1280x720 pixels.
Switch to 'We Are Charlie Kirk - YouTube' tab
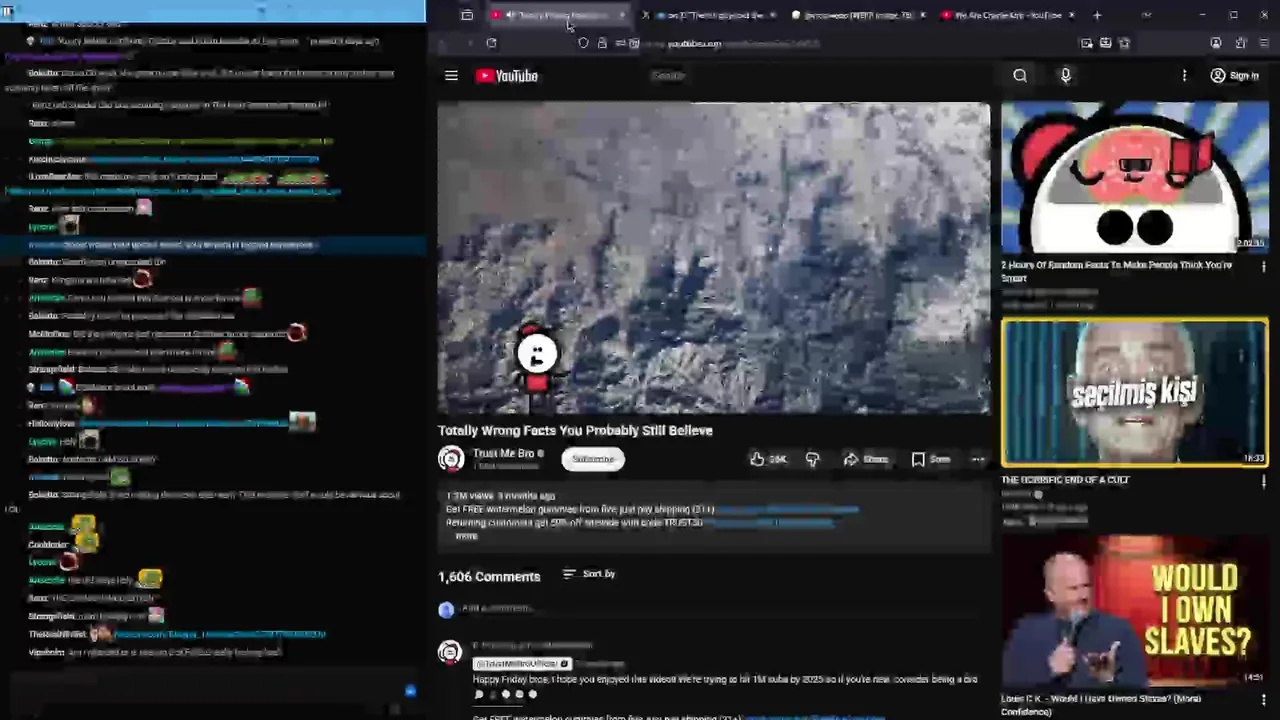1008,15
